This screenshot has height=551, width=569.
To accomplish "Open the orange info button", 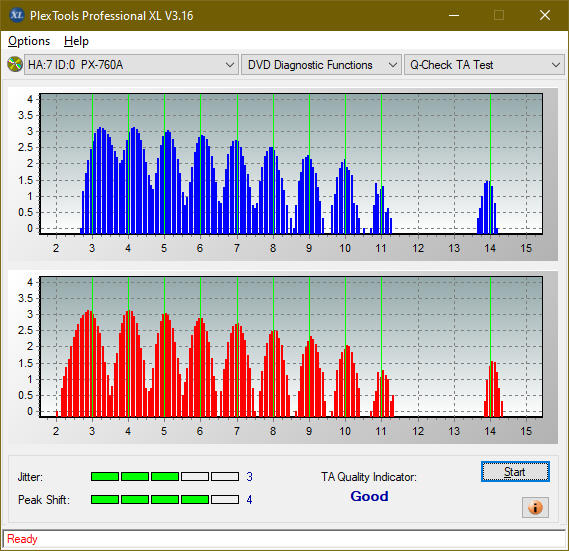I will (535, 507).
